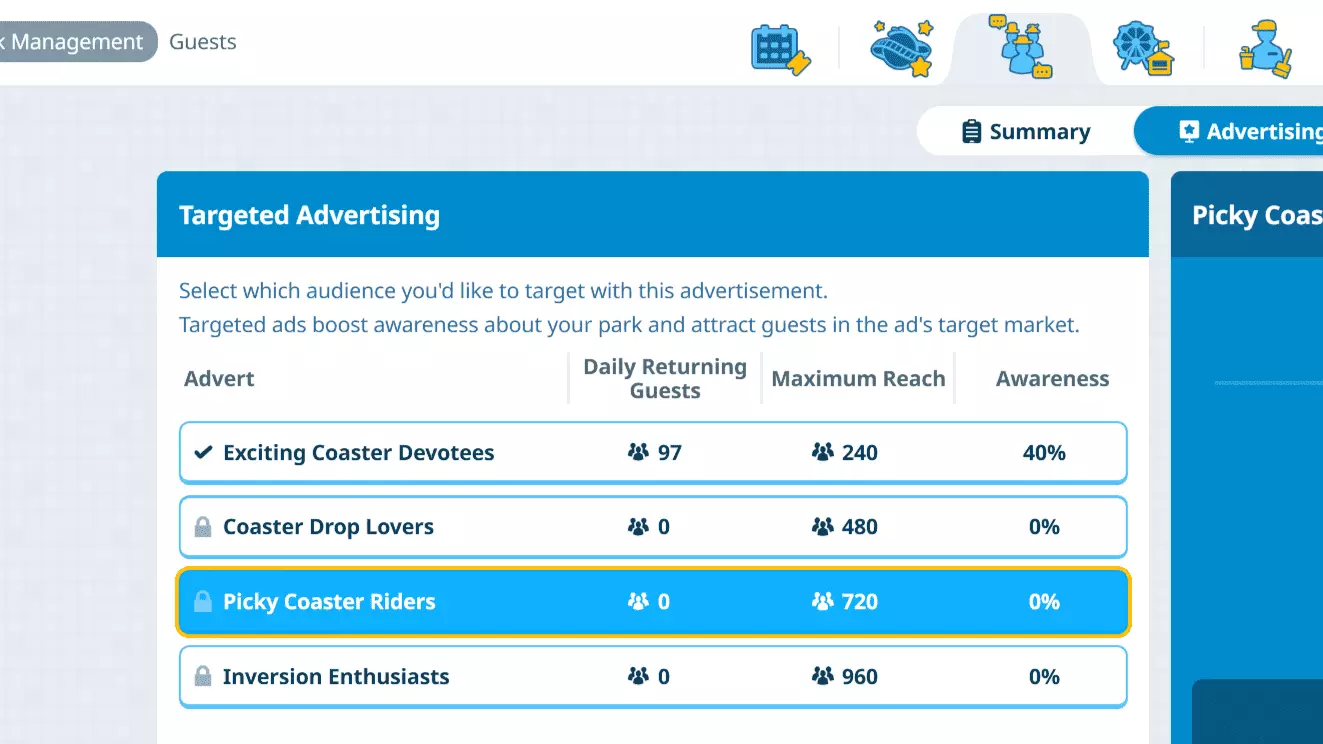Screen dimensions: 1323x744
Task: Switch to the Summary tab
Action: pos(1025,132)
